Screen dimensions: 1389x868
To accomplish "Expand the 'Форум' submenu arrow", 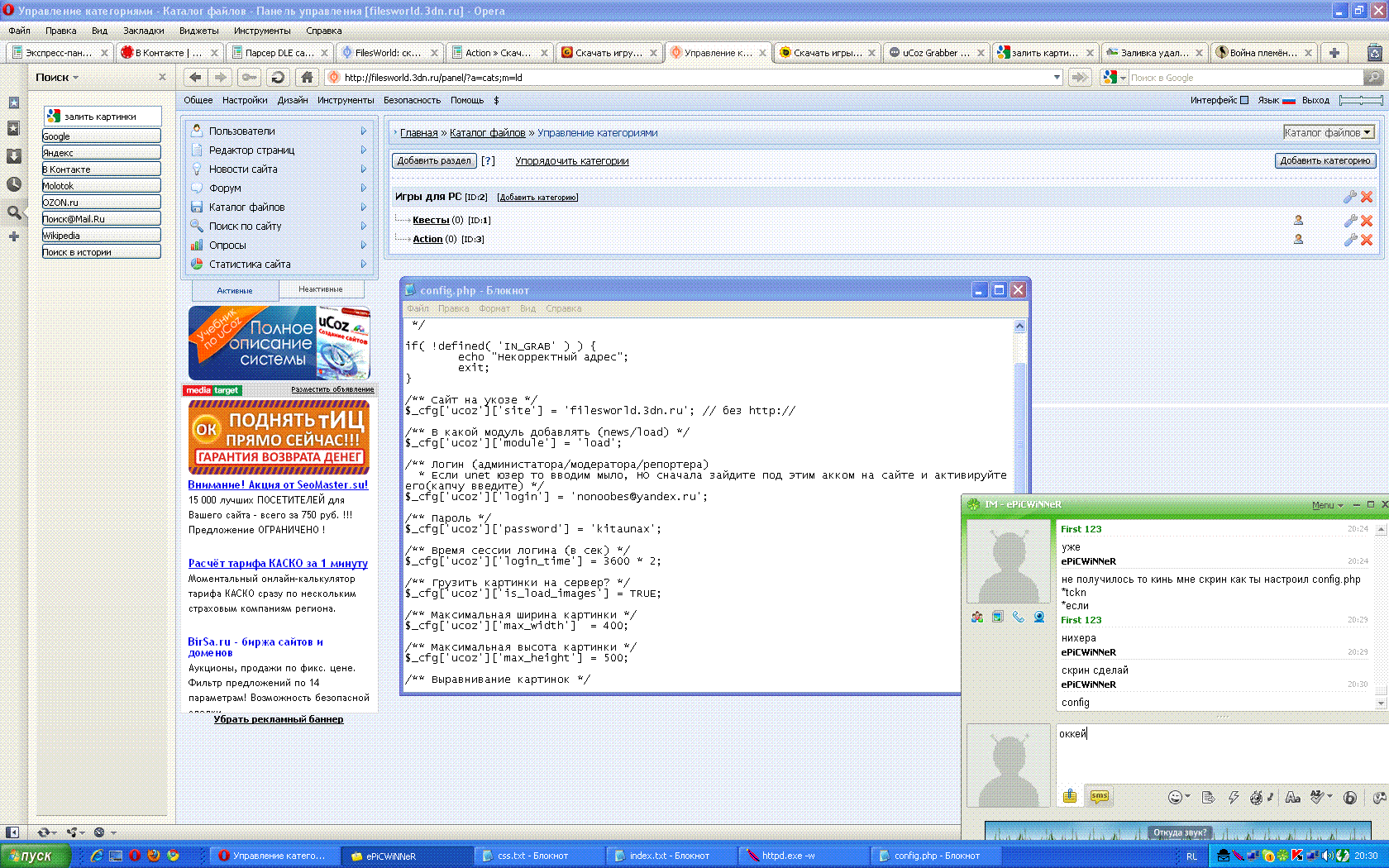I will tap(364, 188).
